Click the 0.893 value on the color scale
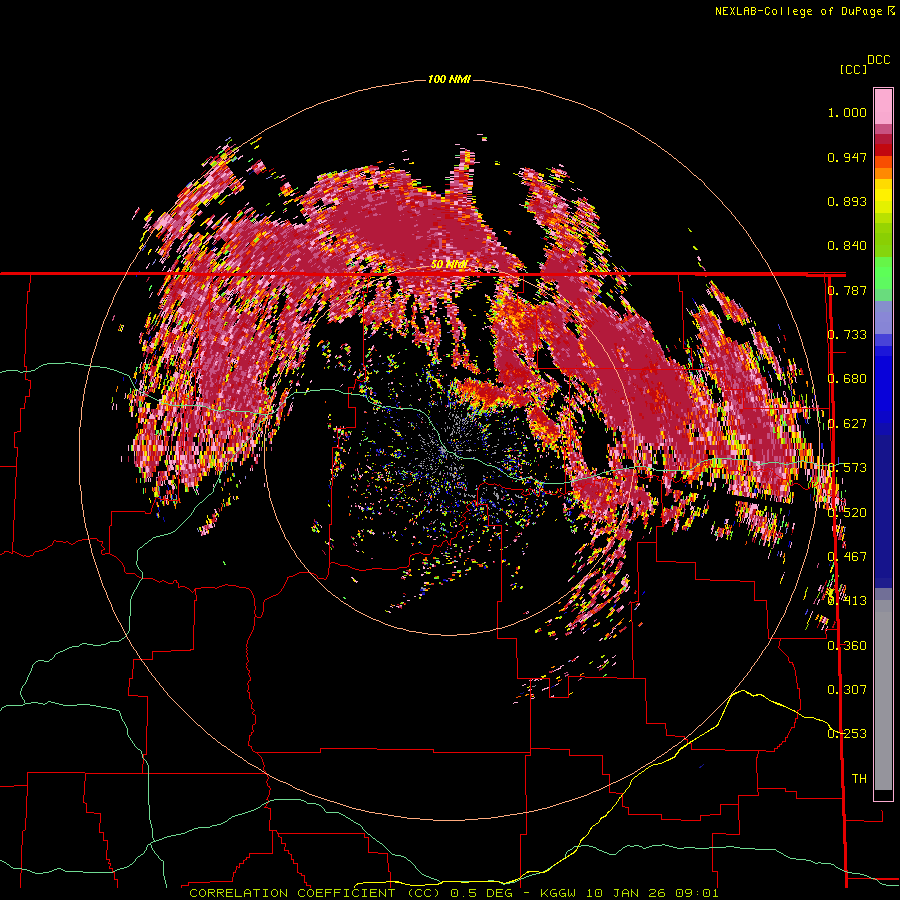 (847, 201)
